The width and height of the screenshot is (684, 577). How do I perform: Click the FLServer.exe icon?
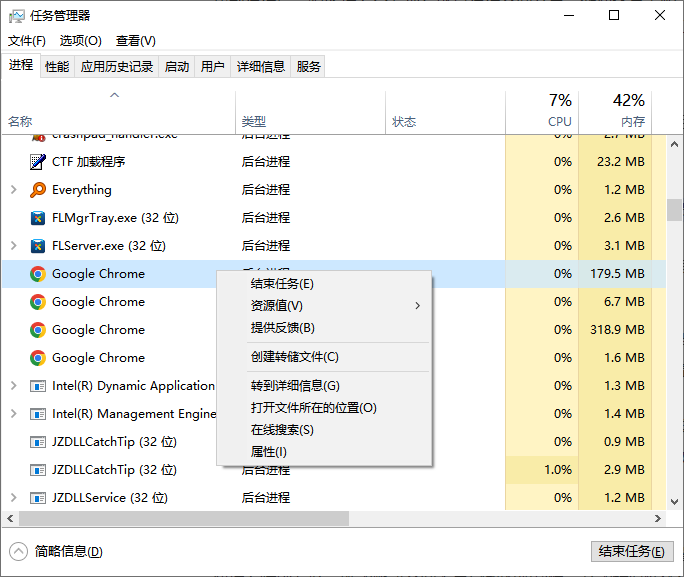[x=38, y=246]
